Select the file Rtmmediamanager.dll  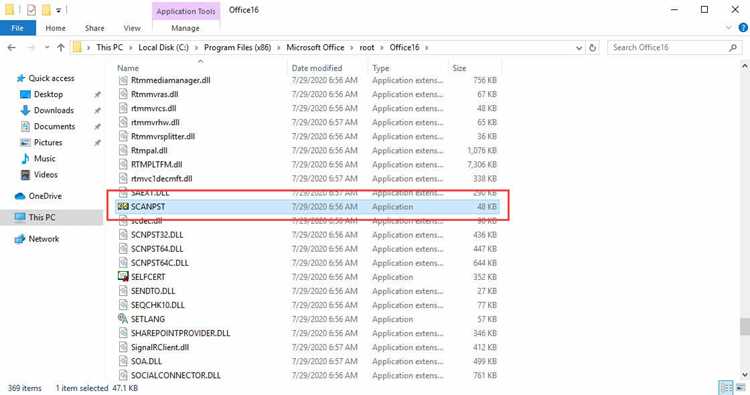pos(170,80)
